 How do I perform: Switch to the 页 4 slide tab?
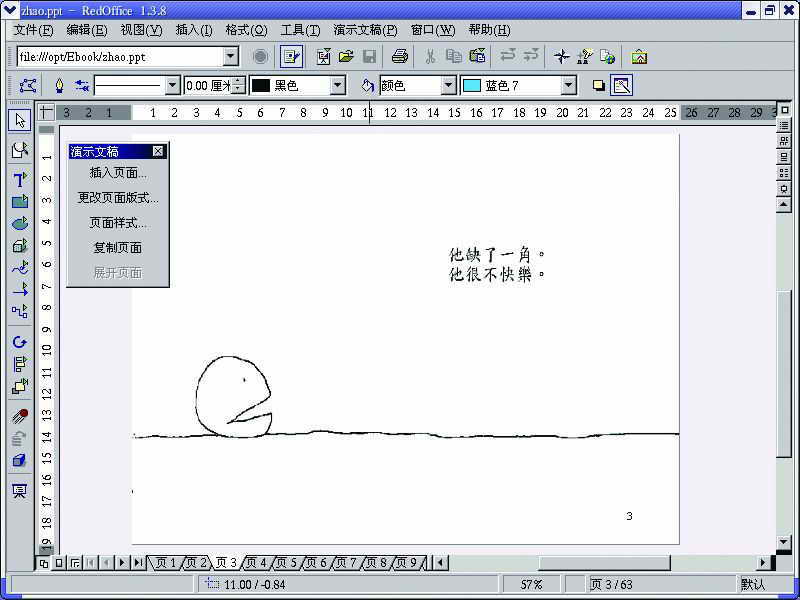(256, 563)
